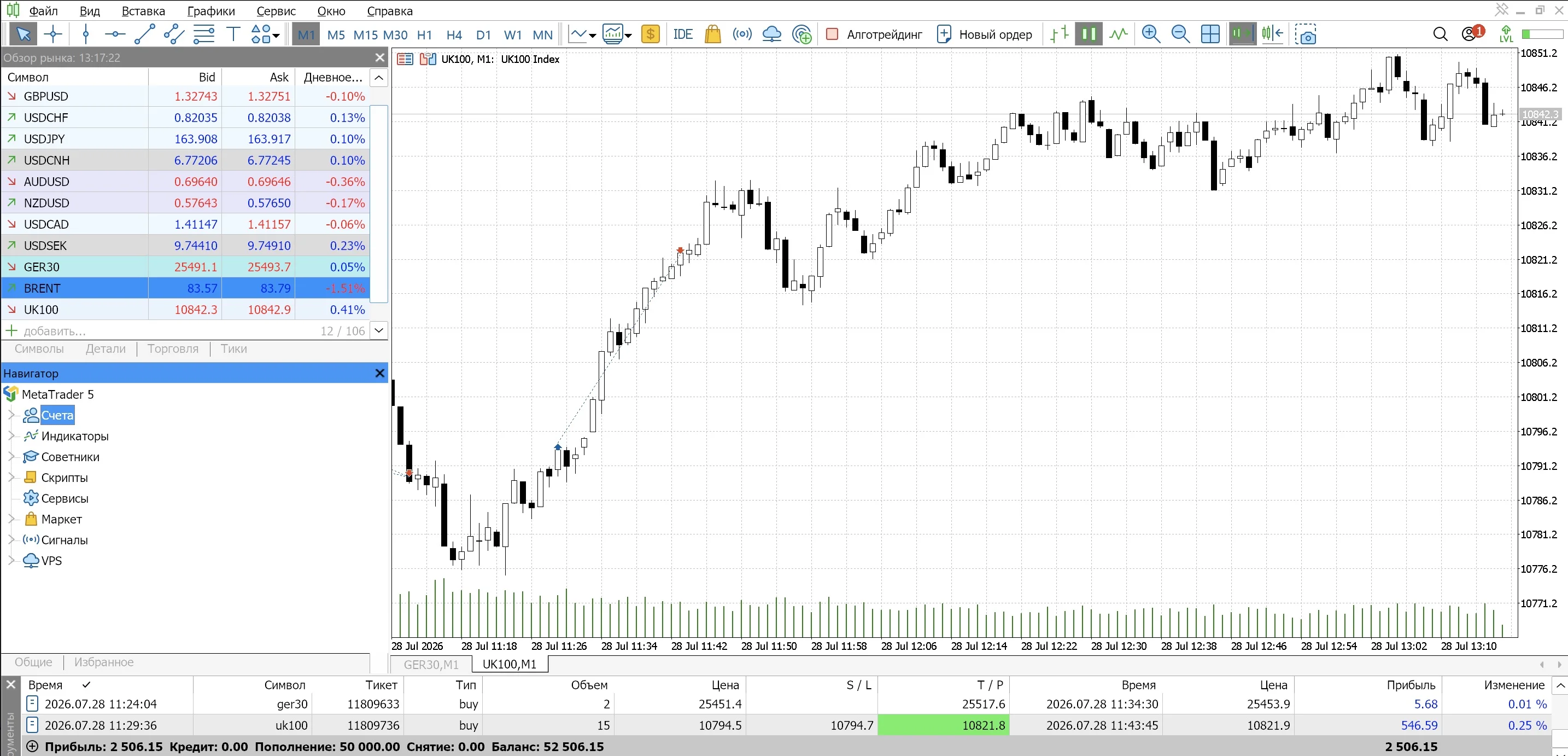
Task: Open the IDE MetaEditor
Action: (683, 34)
